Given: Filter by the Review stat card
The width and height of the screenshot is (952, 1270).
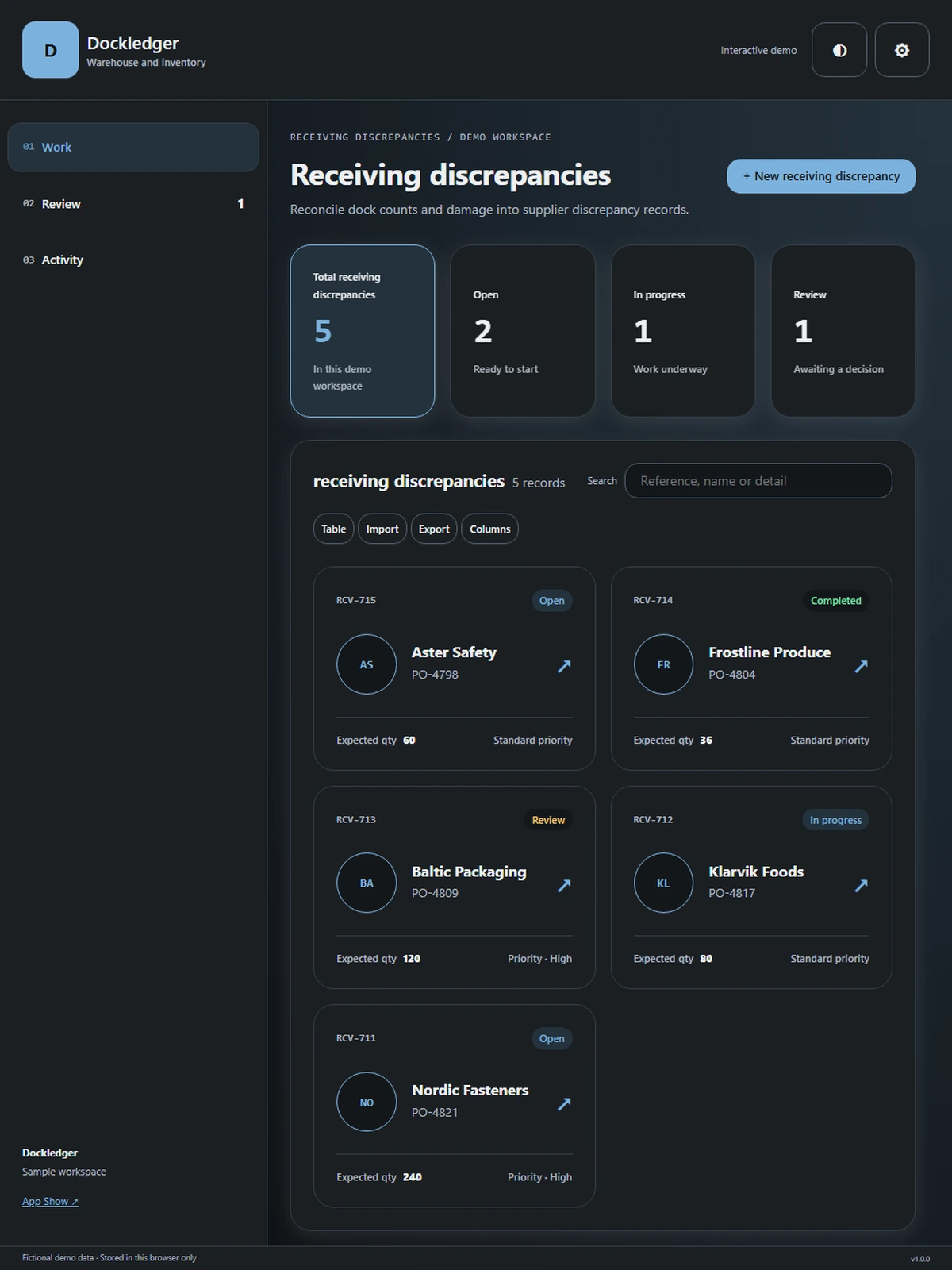Looking at the screenshot, I should (843, 331).
